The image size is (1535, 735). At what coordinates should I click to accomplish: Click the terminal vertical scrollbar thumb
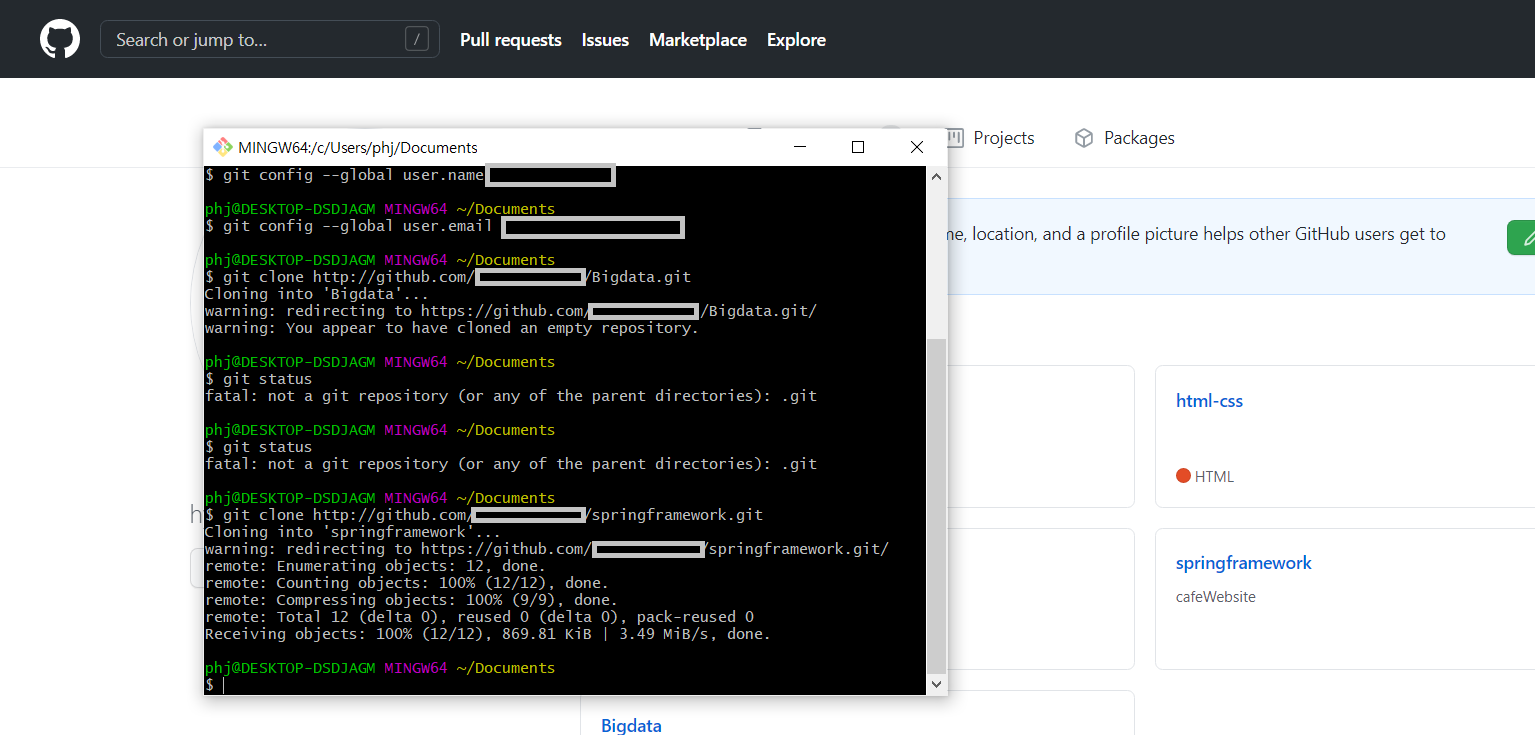click(936, 505)
